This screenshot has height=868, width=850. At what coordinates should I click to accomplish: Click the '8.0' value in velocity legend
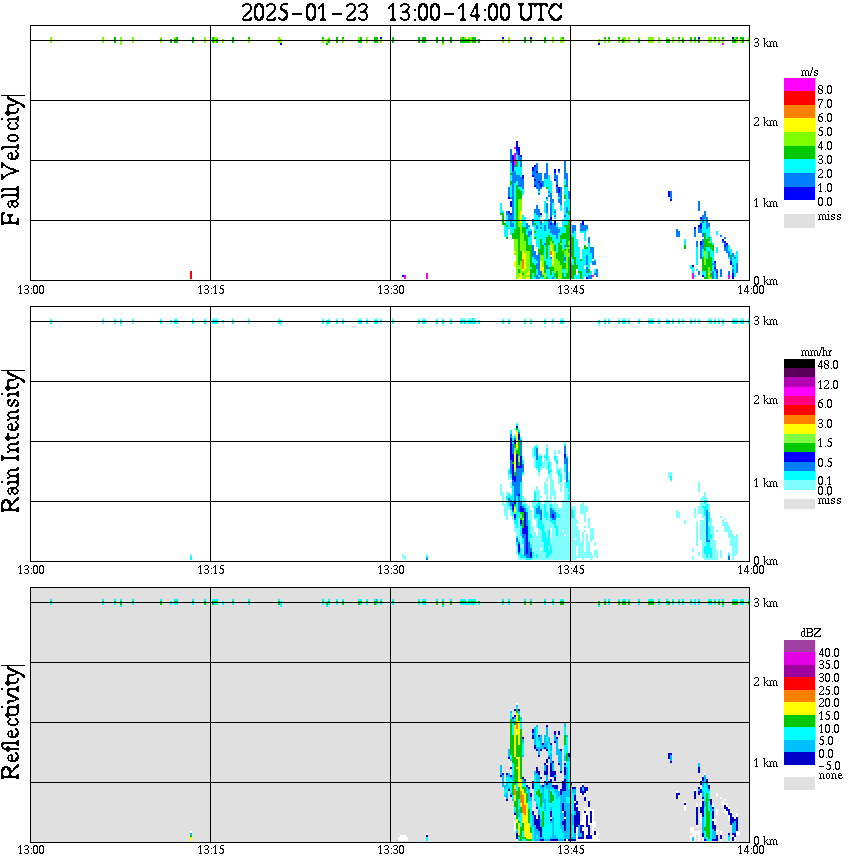(x=825, y=90)
